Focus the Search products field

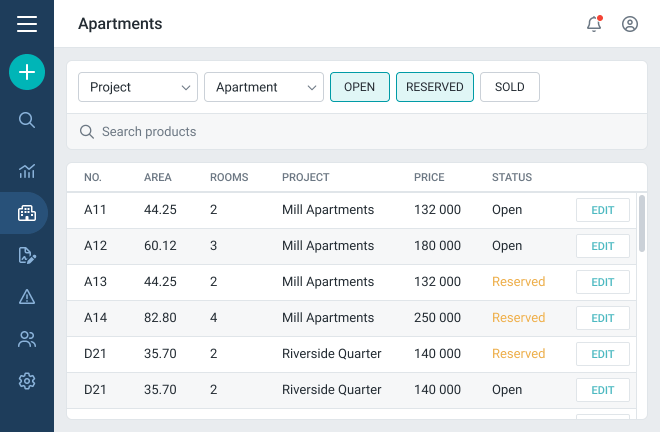(x=357, y=131)
